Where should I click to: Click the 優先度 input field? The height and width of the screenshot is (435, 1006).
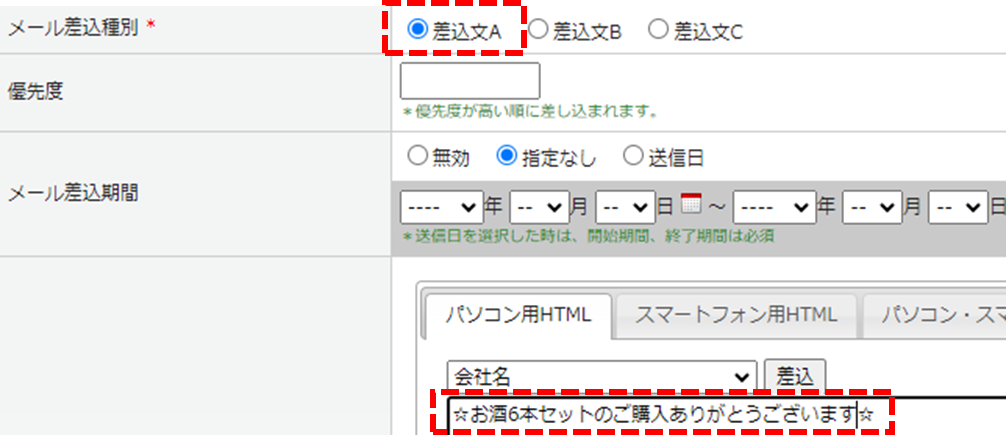[470, 81]
